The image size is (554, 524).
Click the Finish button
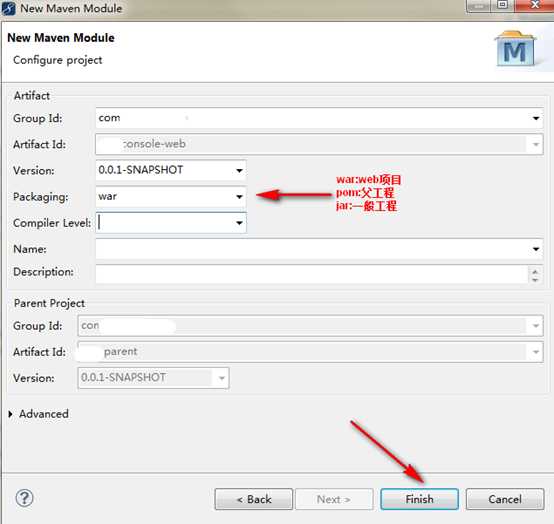(x=419, y=499)
